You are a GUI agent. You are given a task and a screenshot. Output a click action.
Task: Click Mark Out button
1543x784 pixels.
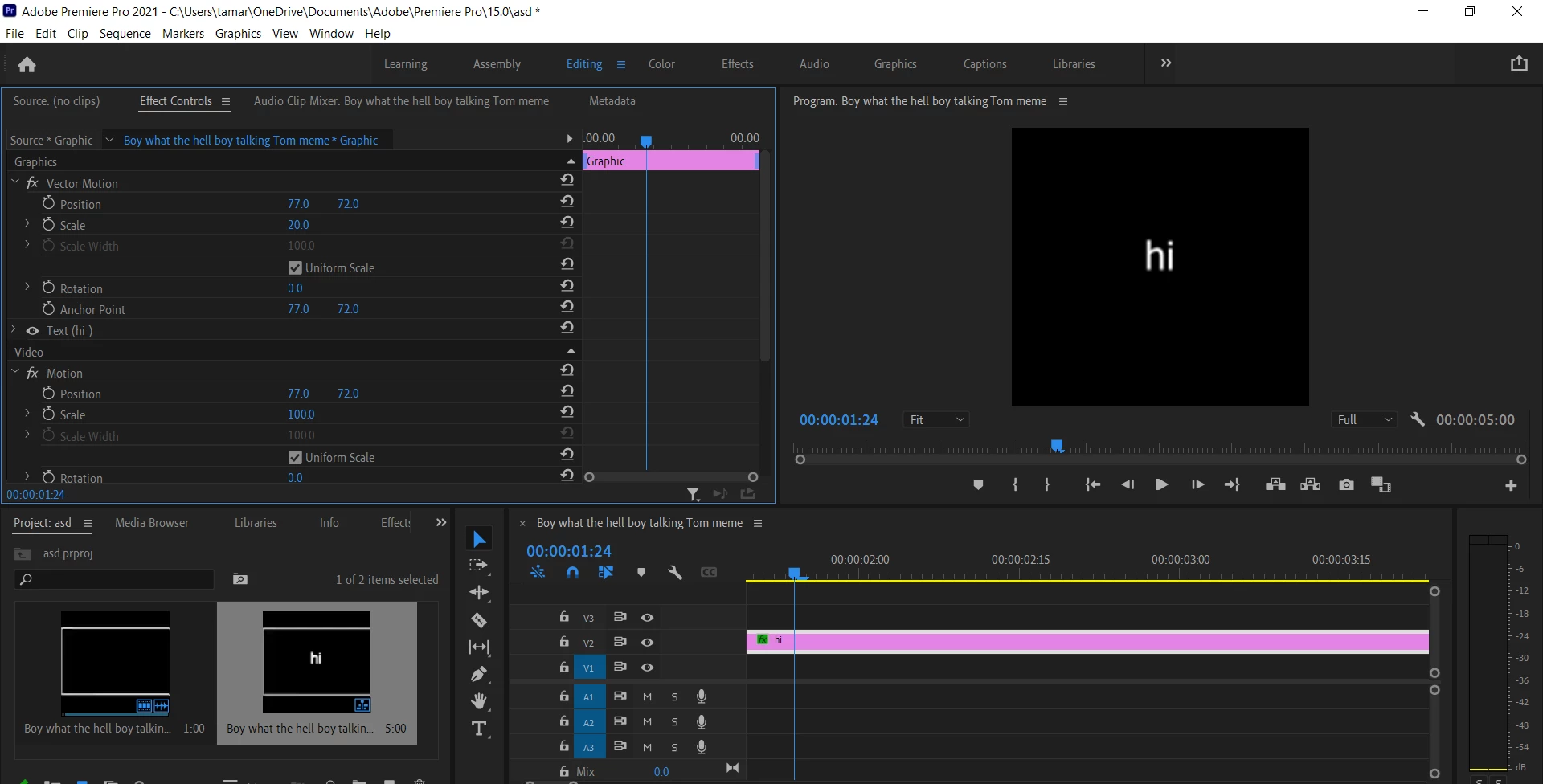point(1047,484)
